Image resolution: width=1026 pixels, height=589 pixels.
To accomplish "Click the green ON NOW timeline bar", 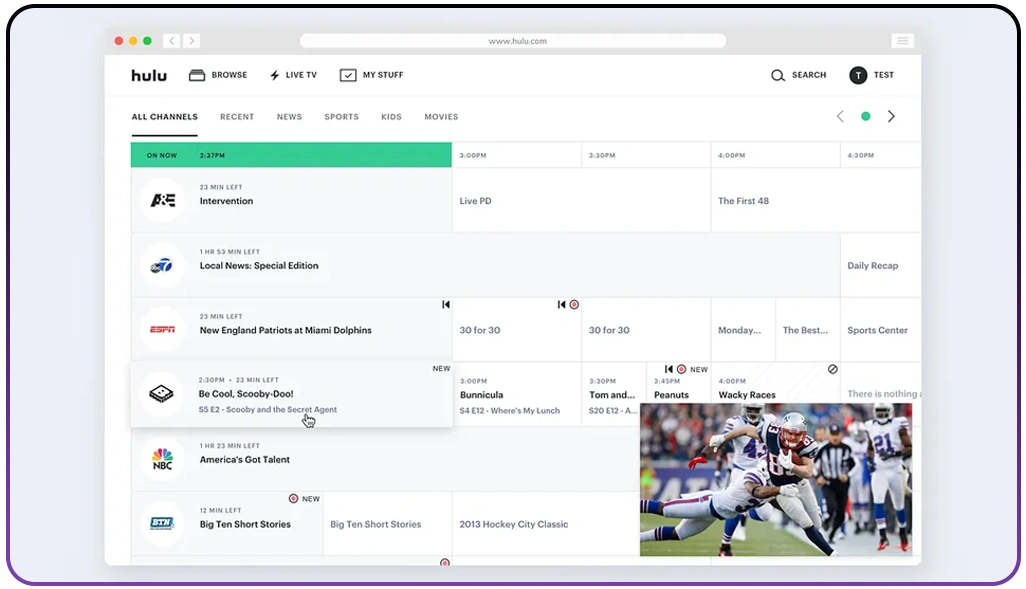I will tap(290, 155).
